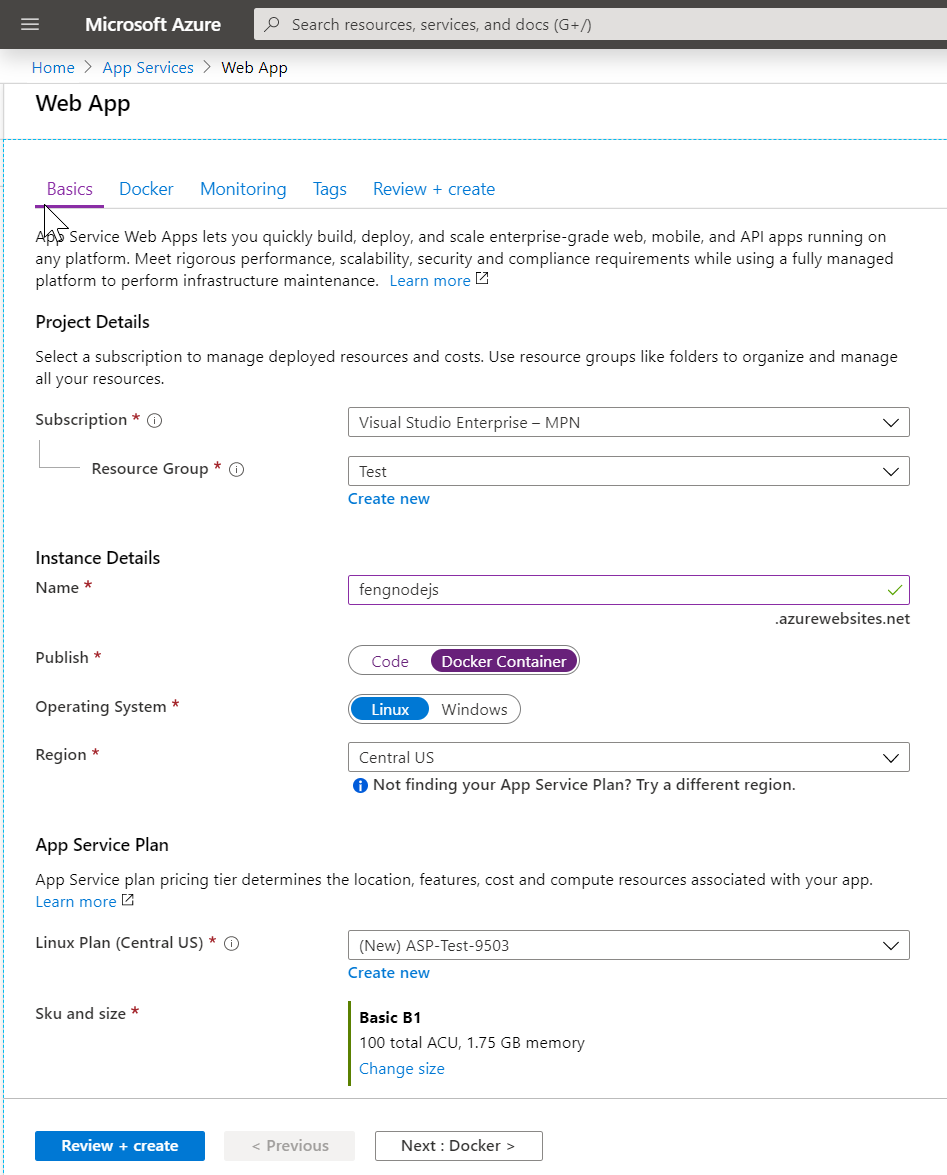Click Change size link

(402, 1069)
